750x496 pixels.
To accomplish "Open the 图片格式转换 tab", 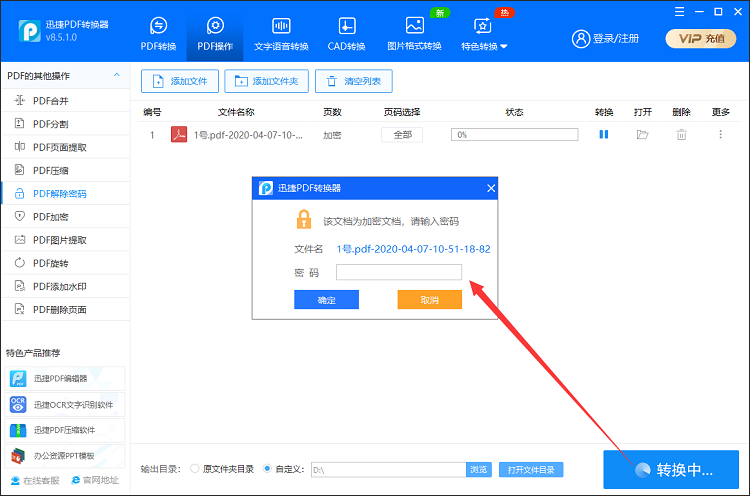I will (414, 34).
